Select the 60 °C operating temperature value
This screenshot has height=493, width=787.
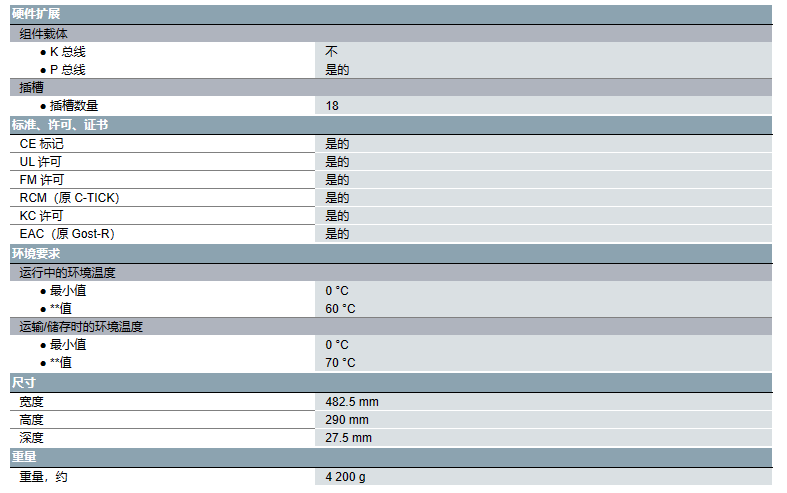click(x=340, y=308)
